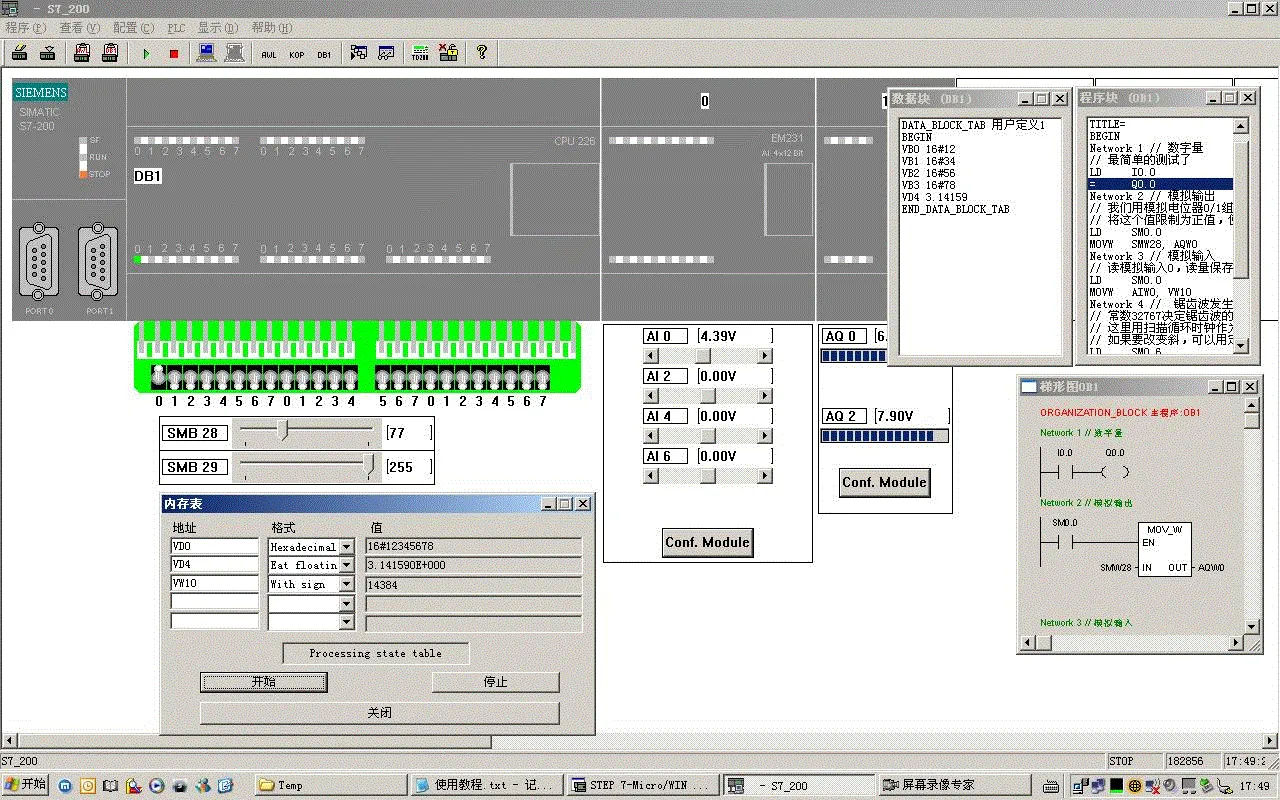Click the right arrow of the AI 2 scrollbar

click(765, 396)
